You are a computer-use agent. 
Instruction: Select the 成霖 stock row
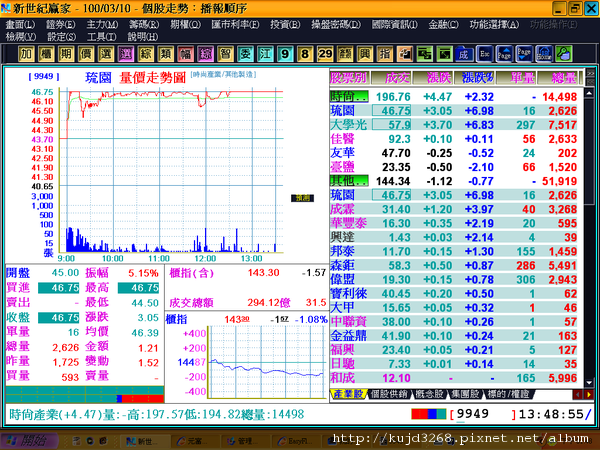tap(454, 209)
